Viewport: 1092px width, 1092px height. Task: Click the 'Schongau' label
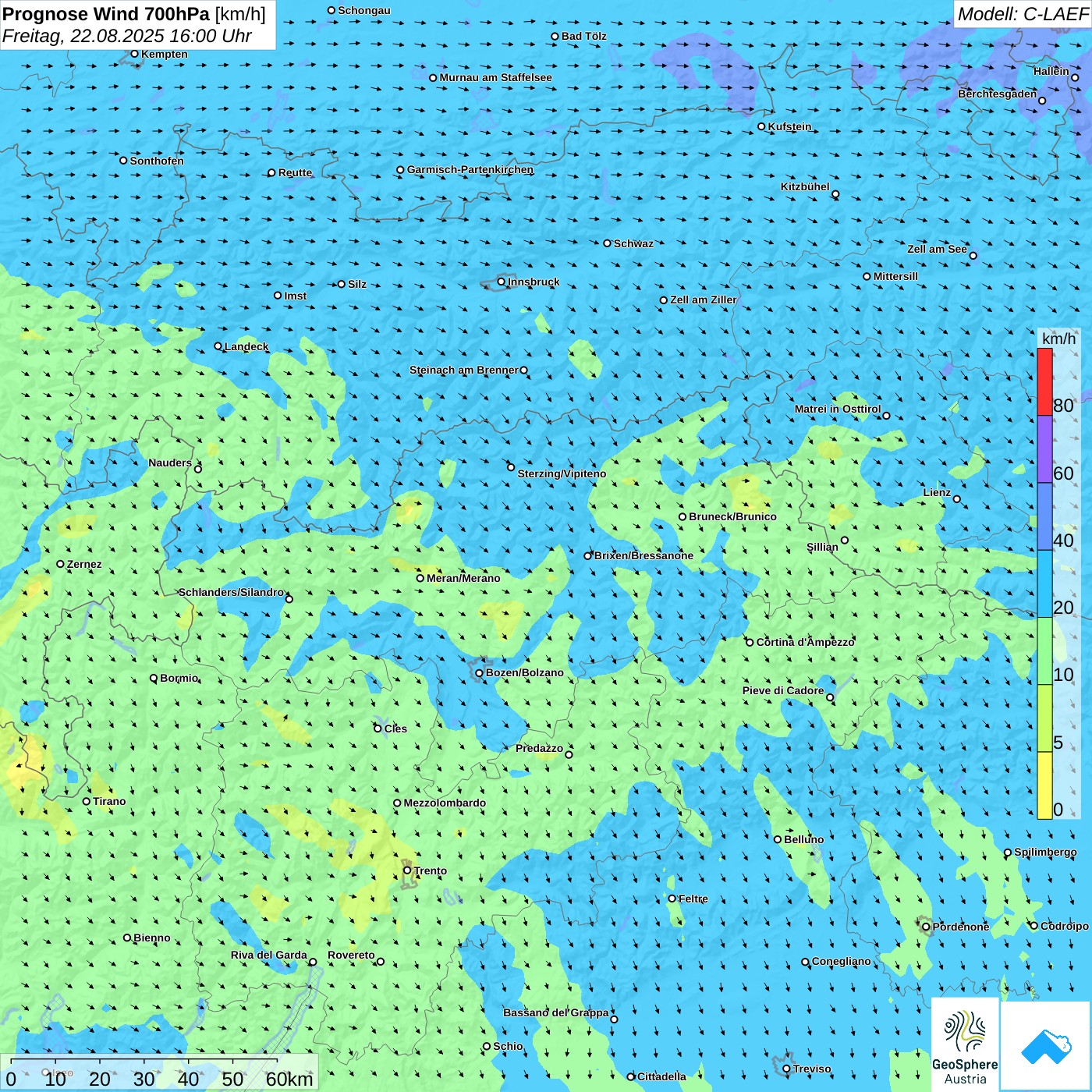[364, 10]
